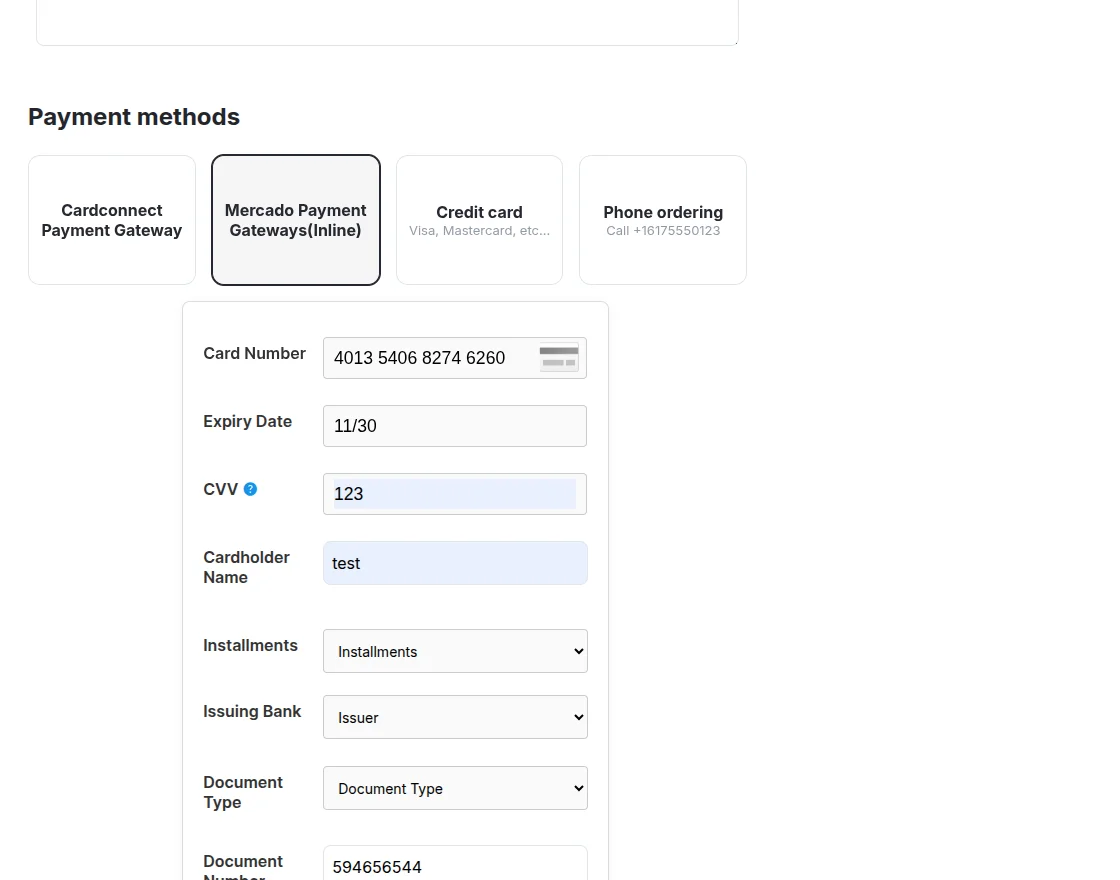
Task: Click the Expiry Date input field
Action: tap(455, 426)
